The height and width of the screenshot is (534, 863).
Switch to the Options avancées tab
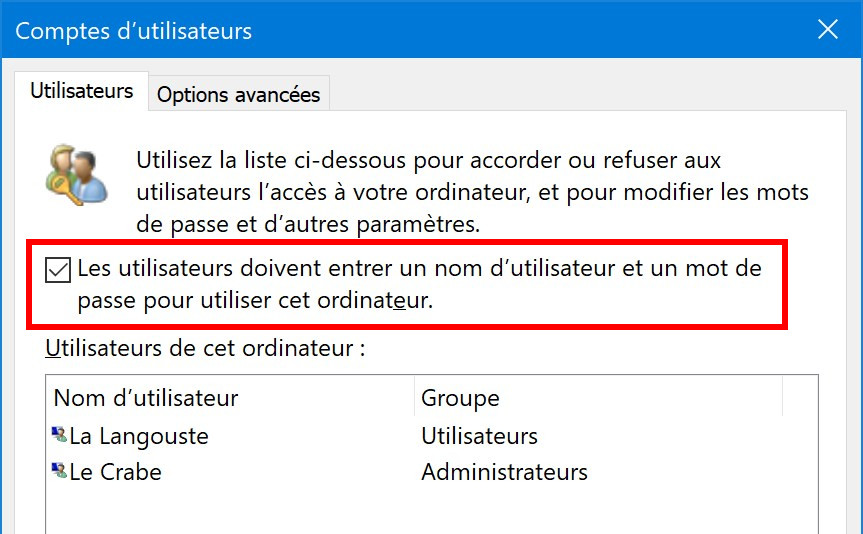click(x=238, y=95)
